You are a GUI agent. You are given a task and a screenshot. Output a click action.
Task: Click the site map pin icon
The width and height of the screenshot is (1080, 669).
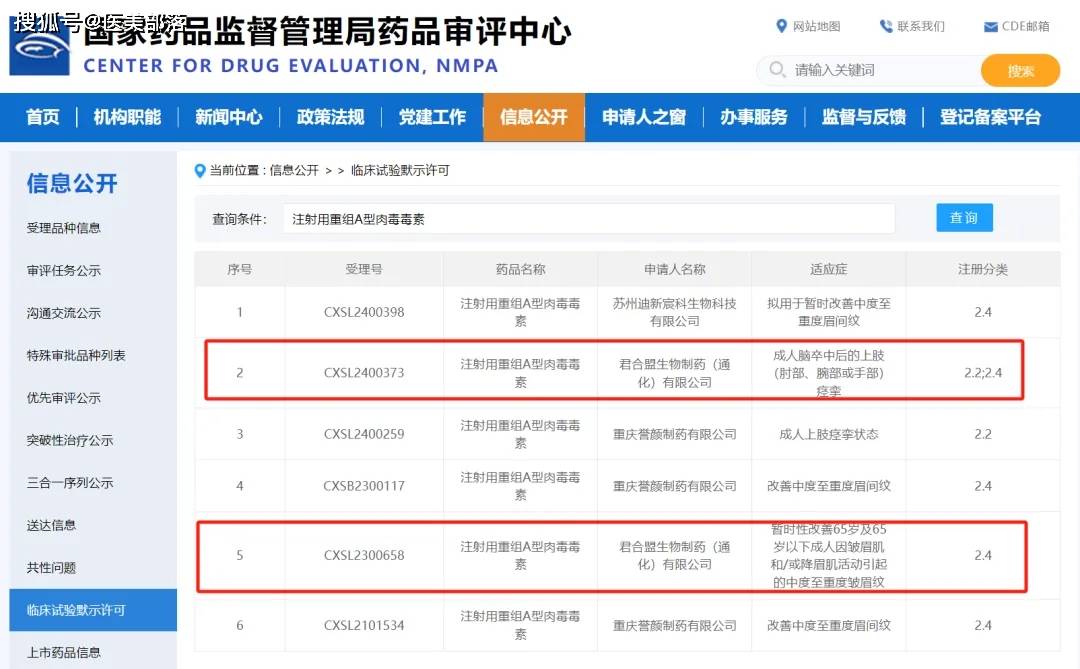[781, 26]
